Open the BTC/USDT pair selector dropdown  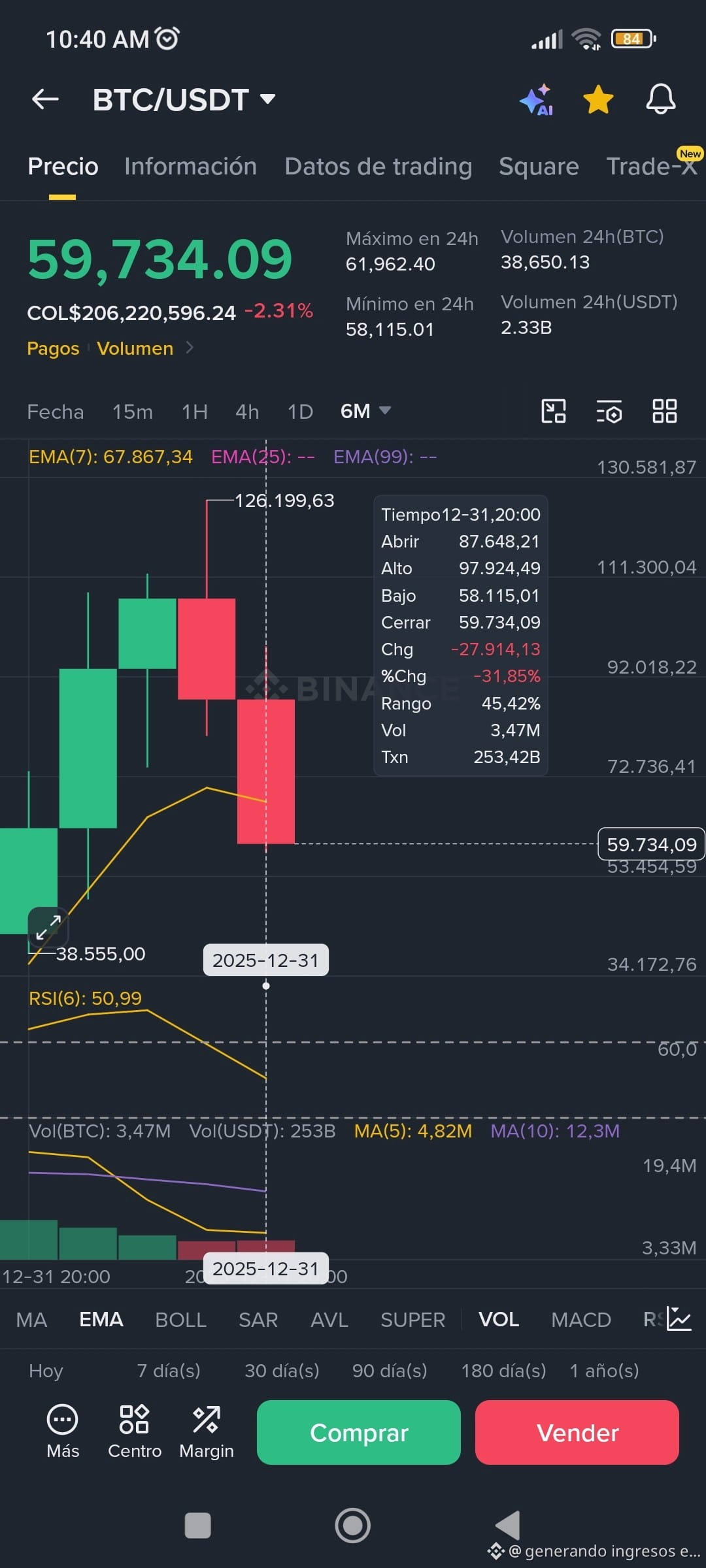click(x=184, y=100)
